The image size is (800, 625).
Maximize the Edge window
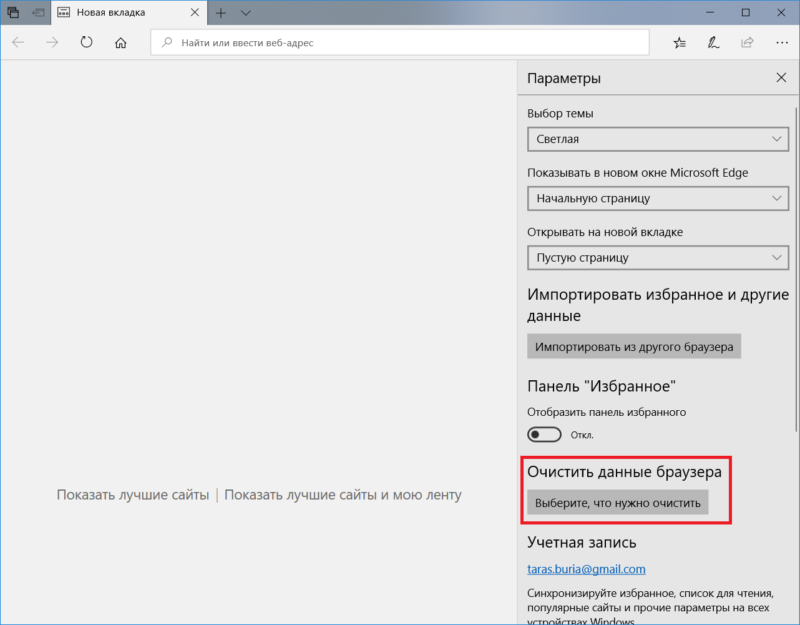click(745, 12)
